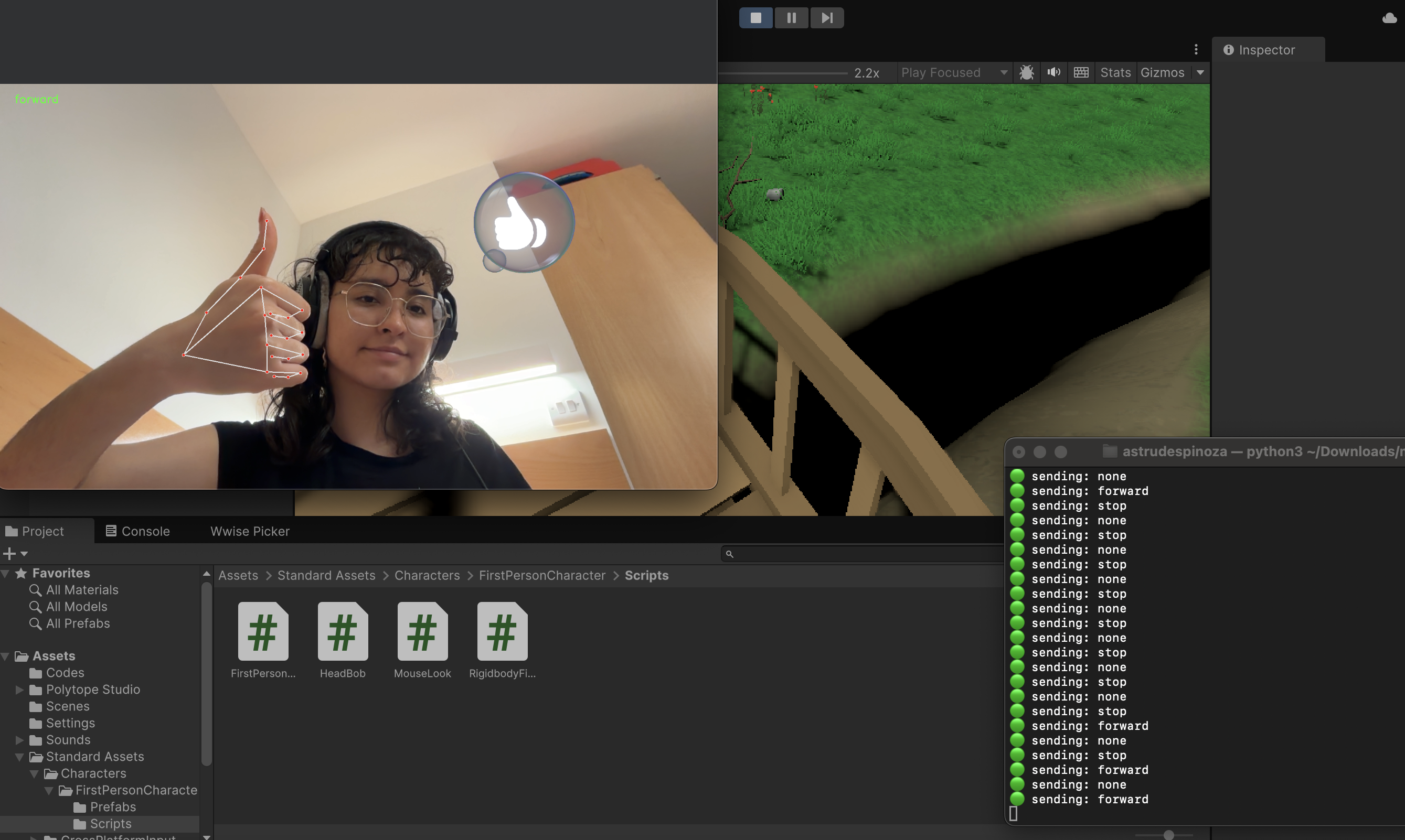Open the Wwise Picker tab
Screen dimensions: 1405x840
250,531
